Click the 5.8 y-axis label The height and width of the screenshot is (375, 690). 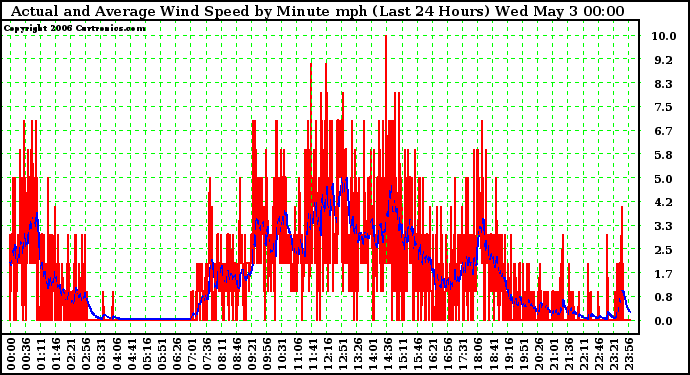pos(664,155)
